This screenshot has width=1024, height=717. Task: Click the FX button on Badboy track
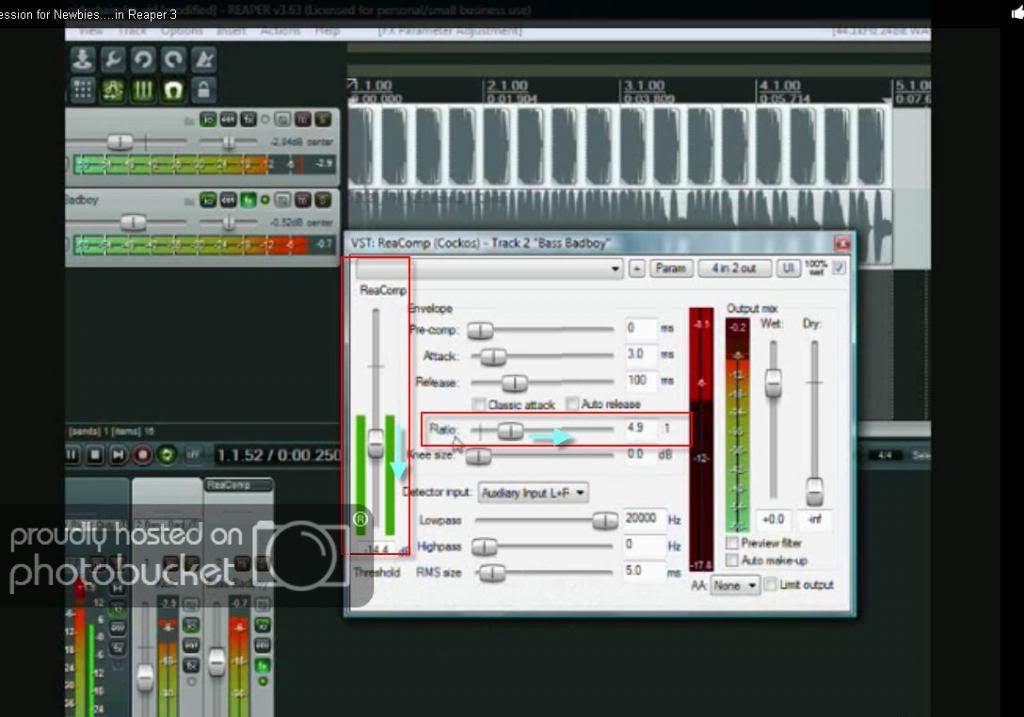[x=246, y=200]
